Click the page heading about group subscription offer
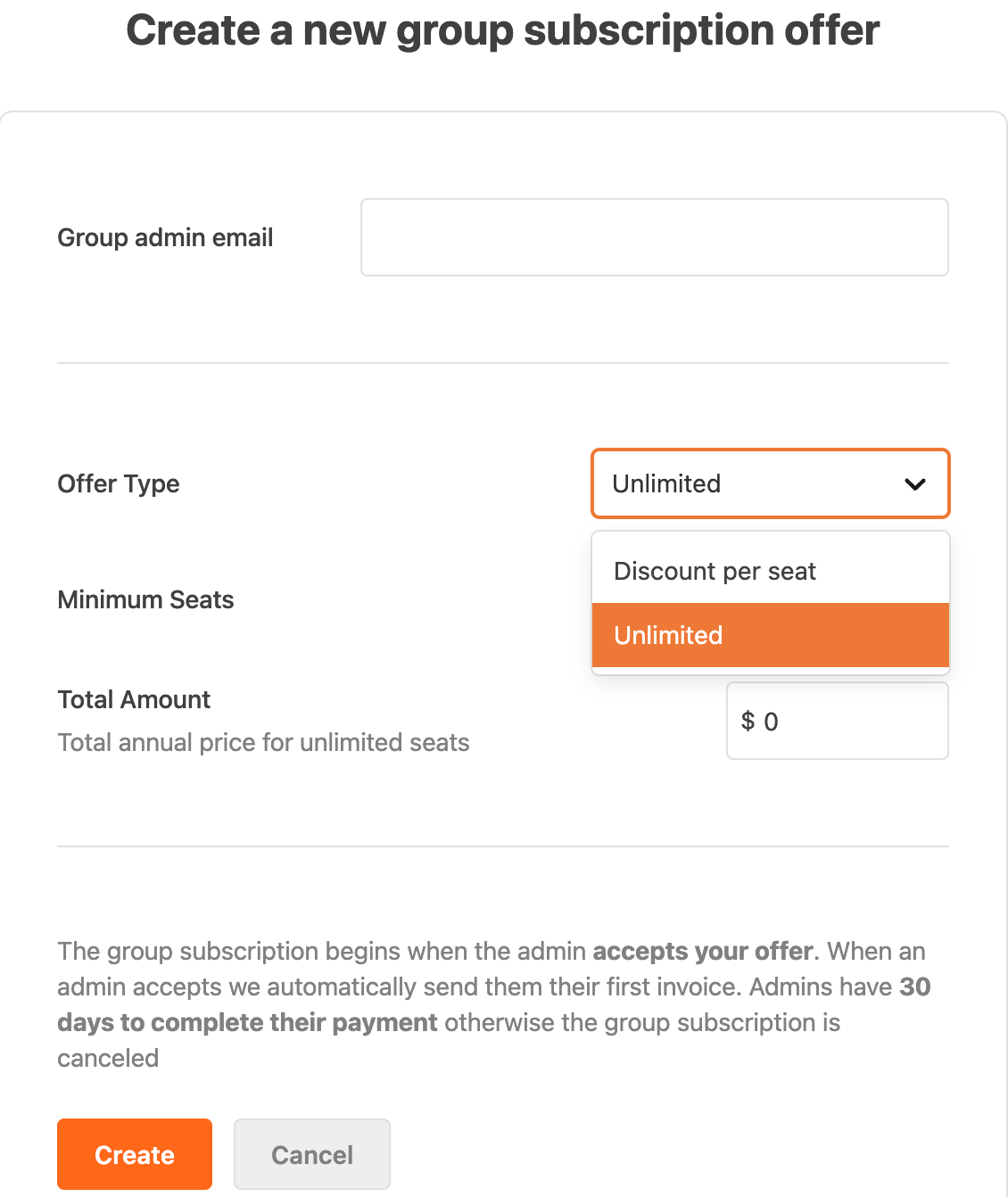 503,30
